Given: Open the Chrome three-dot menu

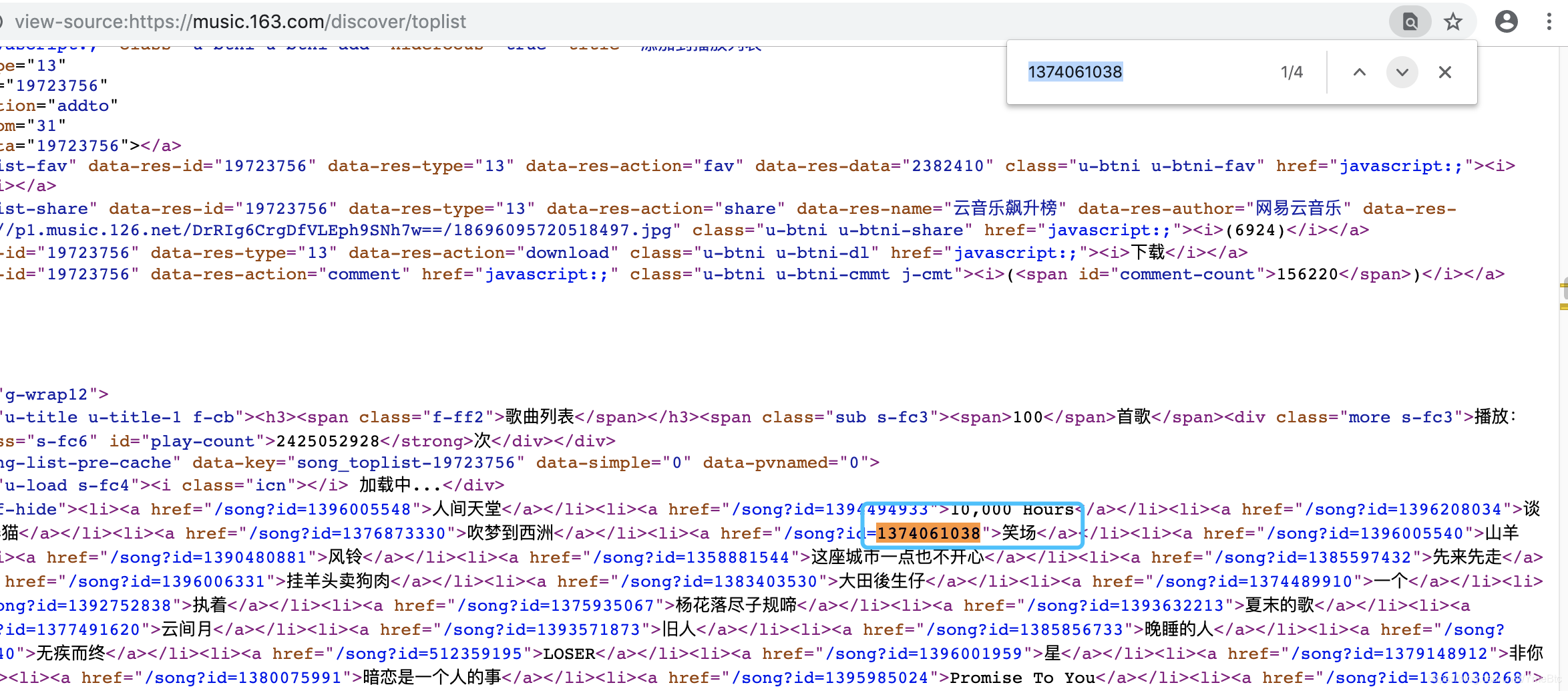Looking at the screenshot, I should coord(1549,22).
